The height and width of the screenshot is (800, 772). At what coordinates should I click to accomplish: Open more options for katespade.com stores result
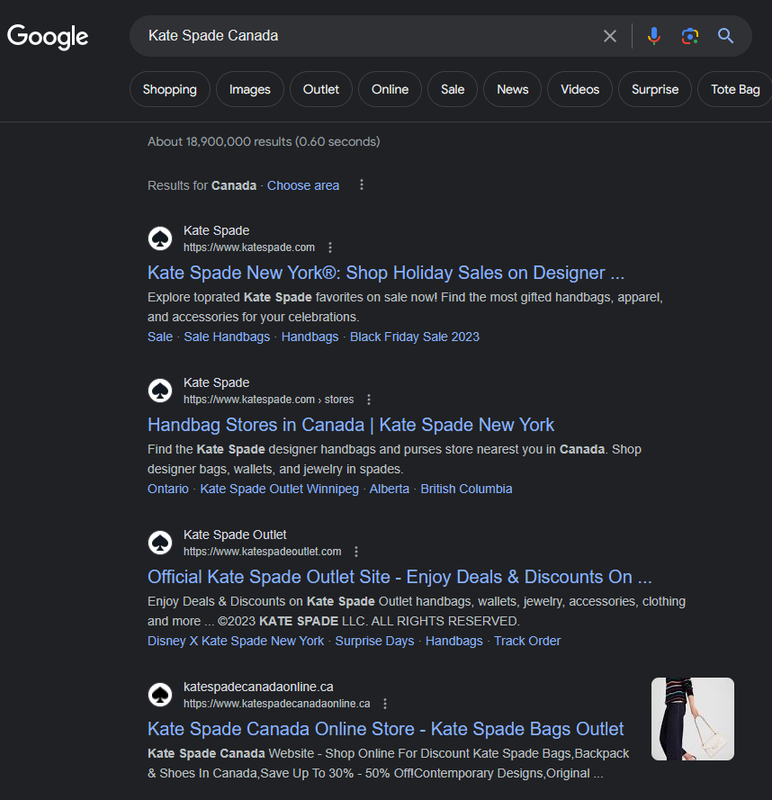pyautogui.click(x=369, y=399)
